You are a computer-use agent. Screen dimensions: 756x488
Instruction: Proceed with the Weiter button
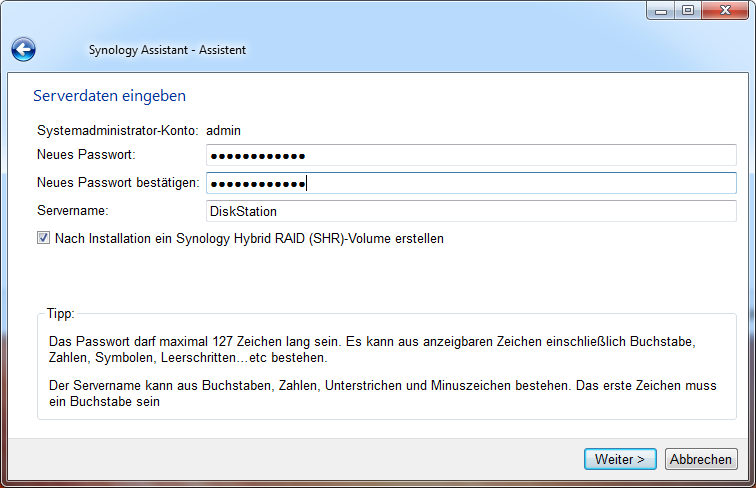(620, 459)
